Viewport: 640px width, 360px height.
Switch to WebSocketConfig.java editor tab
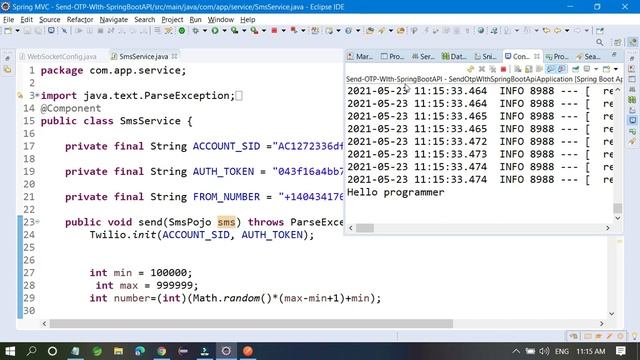(x=58, y=56)
